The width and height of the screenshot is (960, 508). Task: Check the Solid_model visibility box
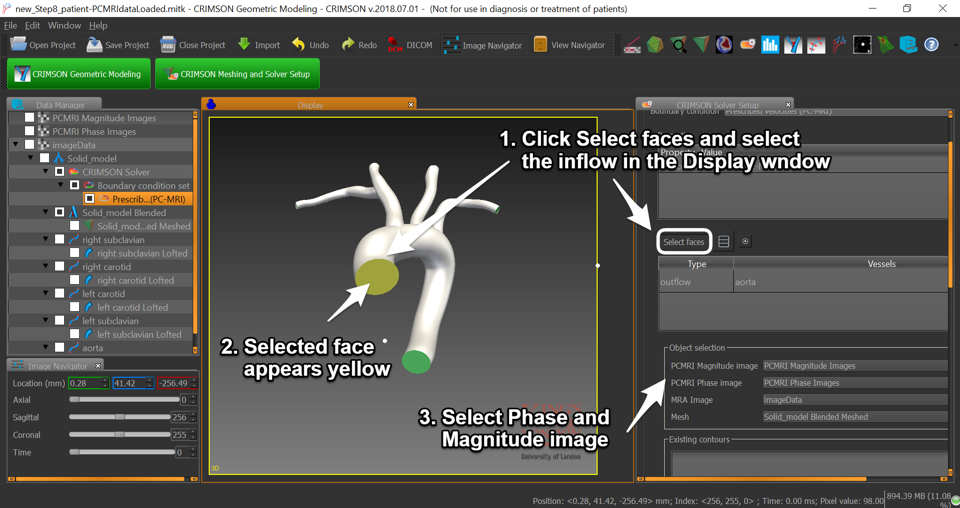click(x=45, y=158)
